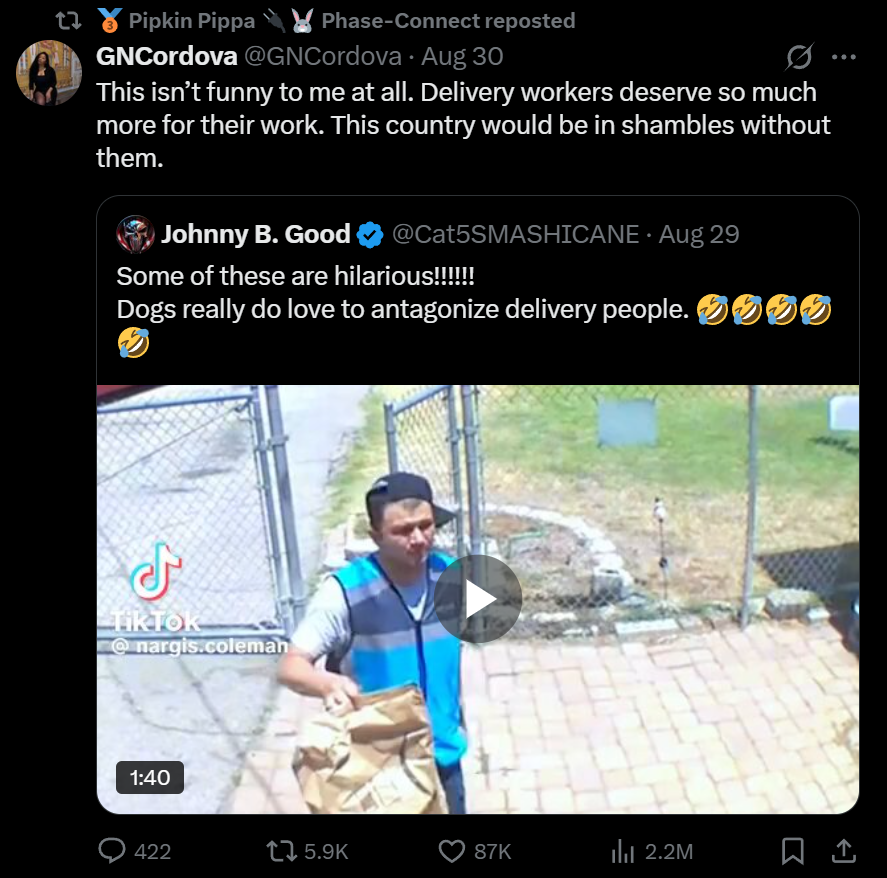The width and height of the screenshot is (887, 878).
Task: Open the share upload icon
Action: tap(843, 850)
